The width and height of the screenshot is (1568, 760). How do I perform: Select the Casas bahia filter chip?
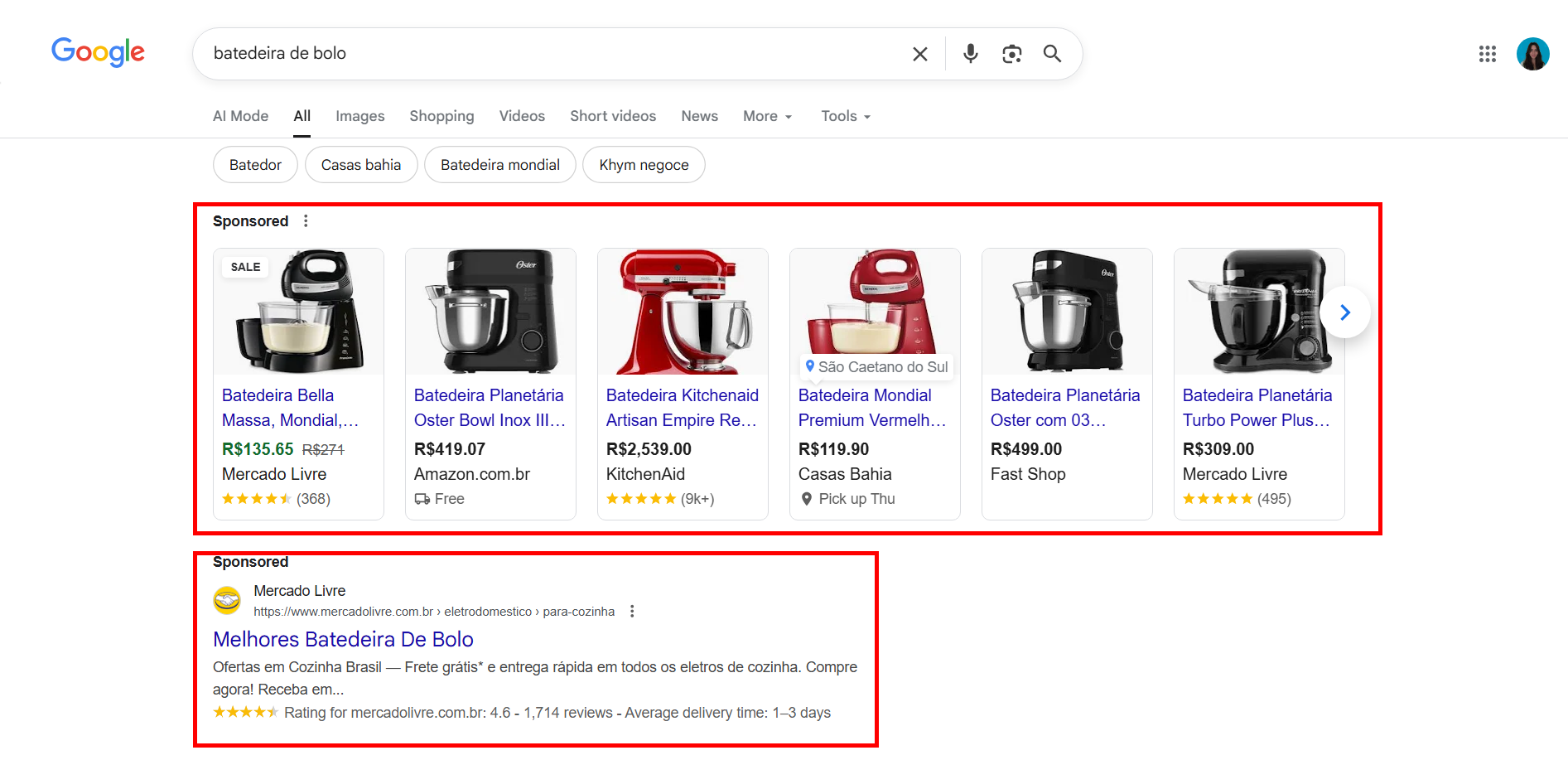coord(361,164)
